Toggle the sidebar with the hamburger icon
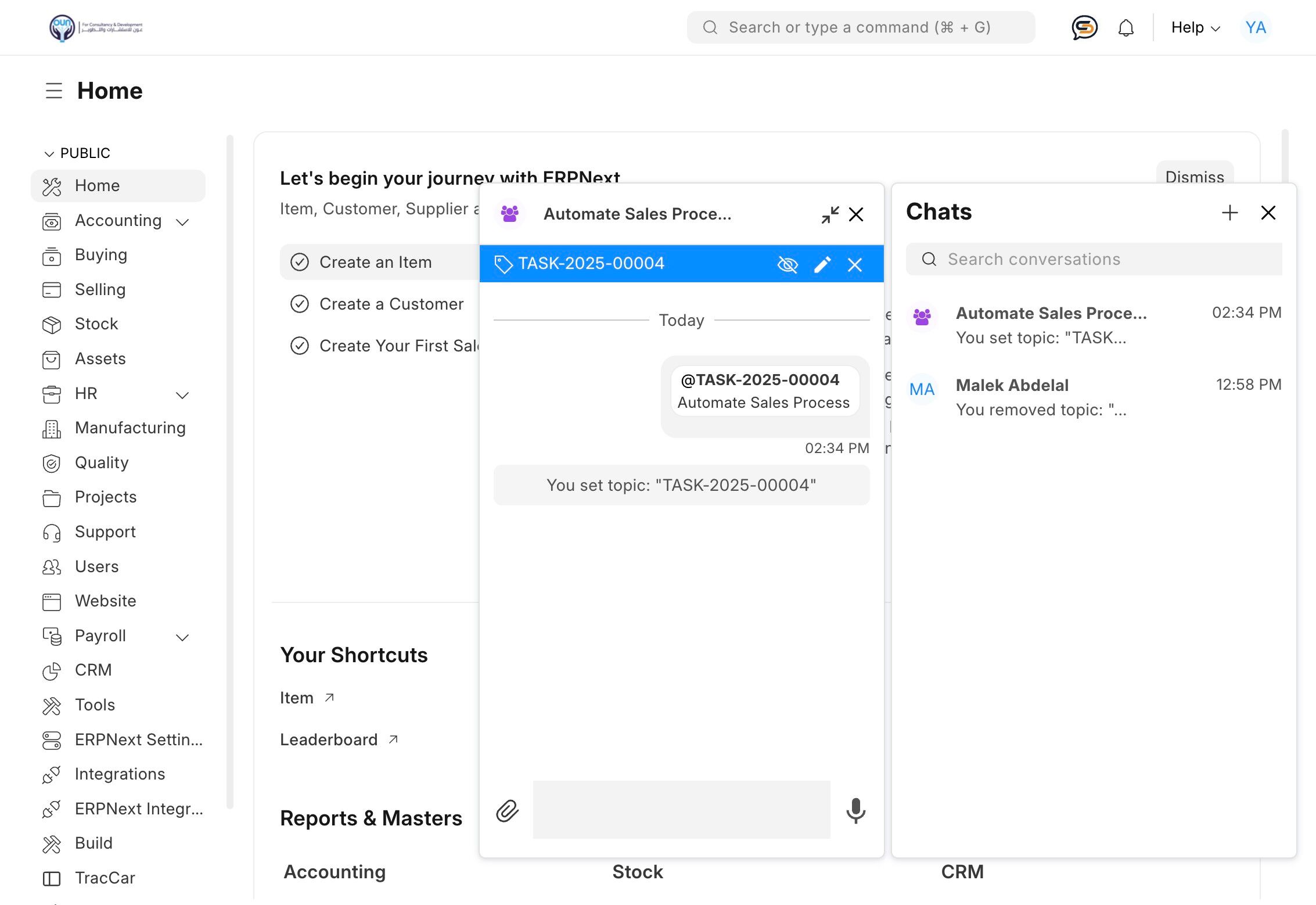The width and height of the screenshot is (1316, 905). click(x=53, y=91)
